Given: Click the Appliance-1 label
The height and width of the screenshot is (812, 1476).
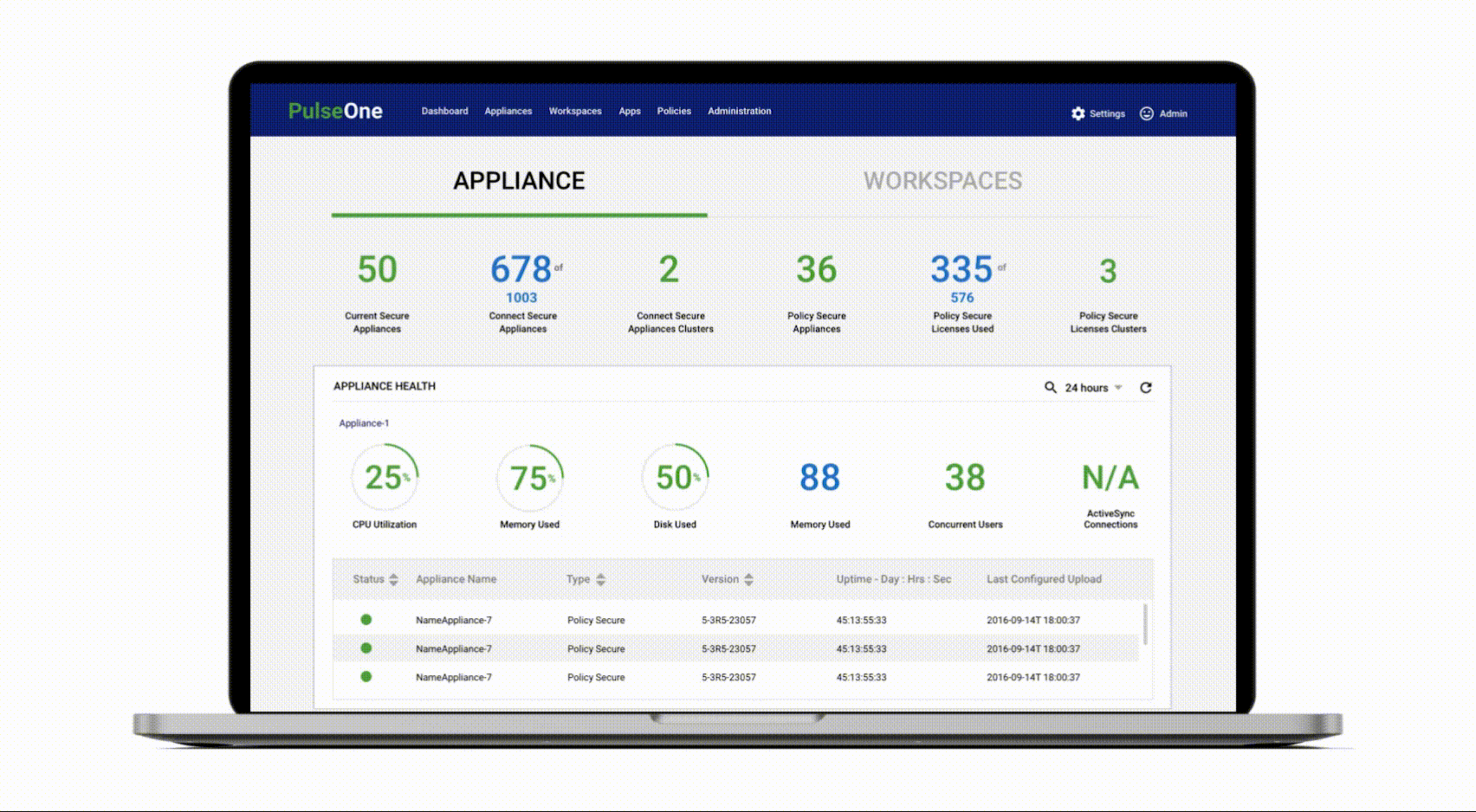Looking at the screenshot, I should pyautogui.click(x=364, y=423).
